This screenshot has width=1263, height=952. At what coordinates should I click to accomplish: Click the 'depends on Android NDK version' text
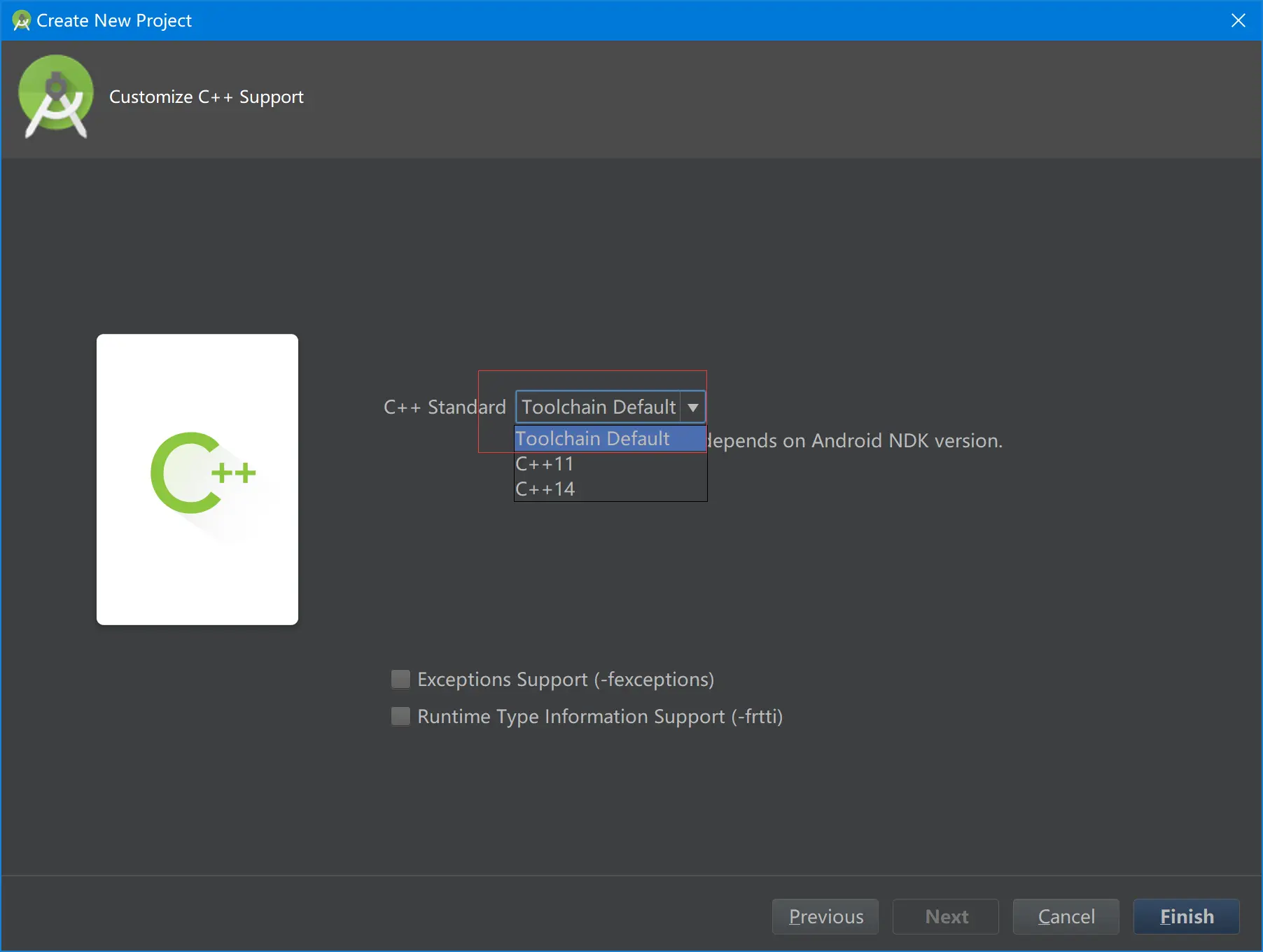click(856, 441)
